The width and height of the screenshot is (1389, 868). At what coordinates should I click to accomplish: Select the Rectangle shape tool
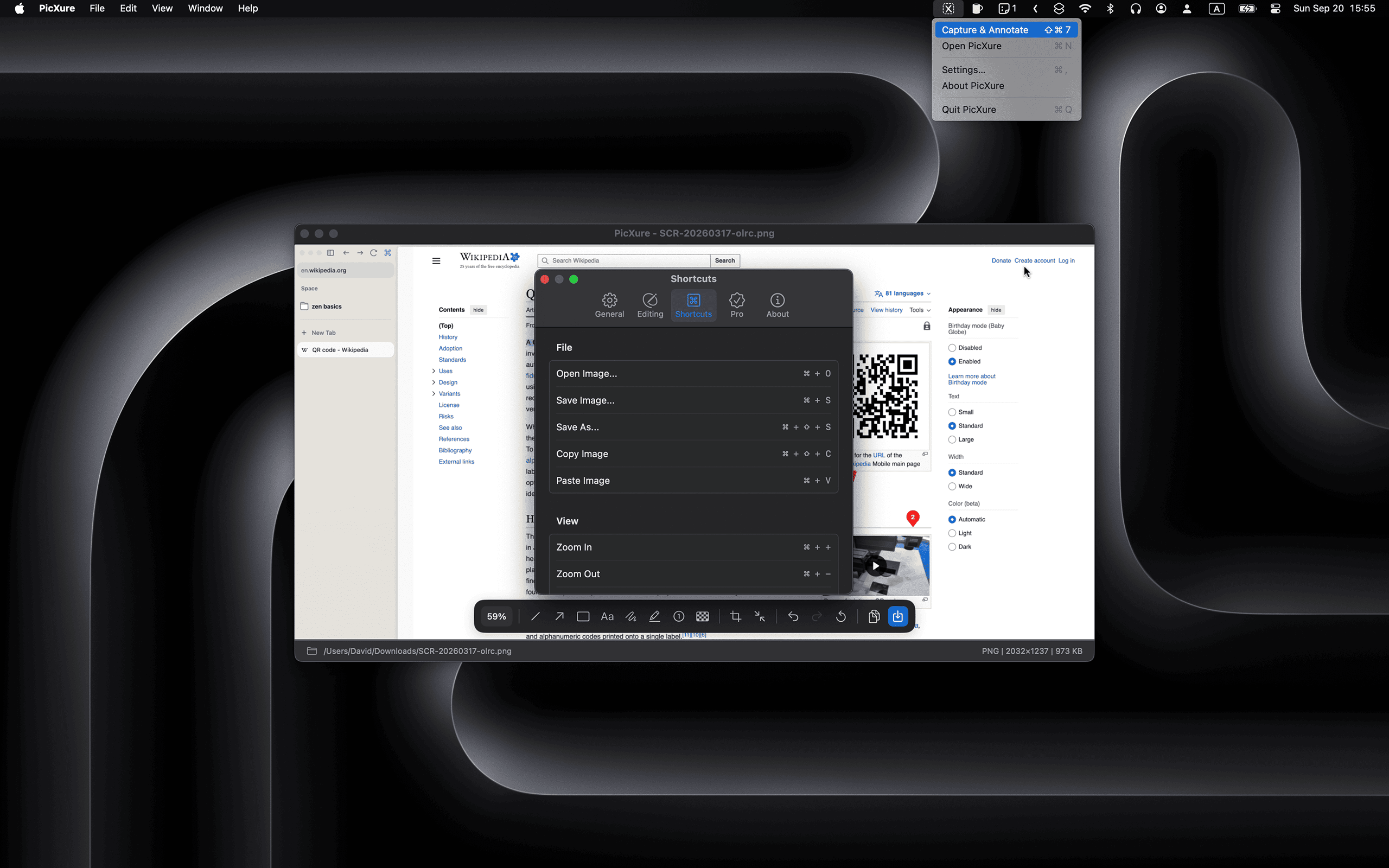tap(583, 616)
